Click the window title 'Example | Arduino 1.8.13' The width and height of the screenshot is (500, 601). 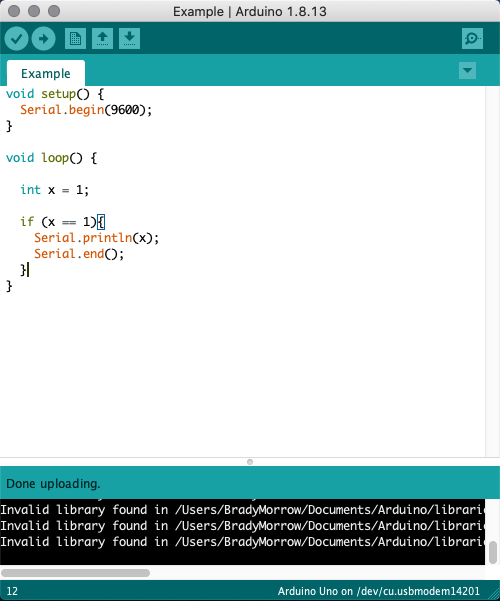(x=250, y=11)
